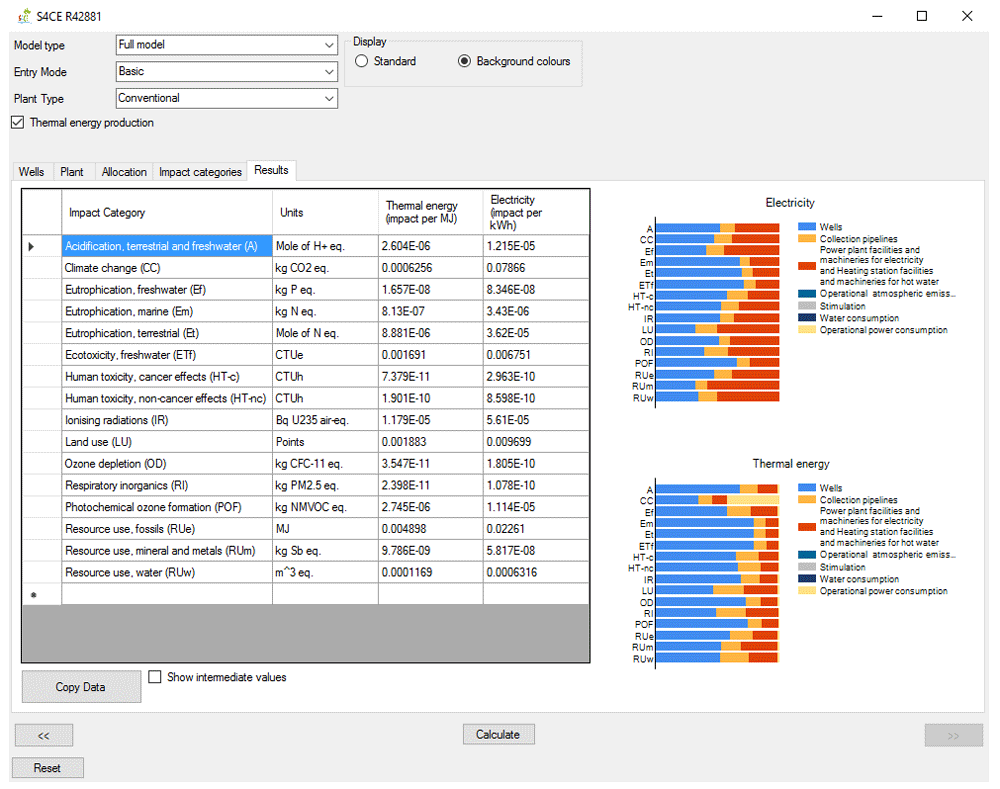Image resolution: width=1000 pixels, height=789 pixels.
Task: Select the Results tab
Action: click(x=271, y=170)
